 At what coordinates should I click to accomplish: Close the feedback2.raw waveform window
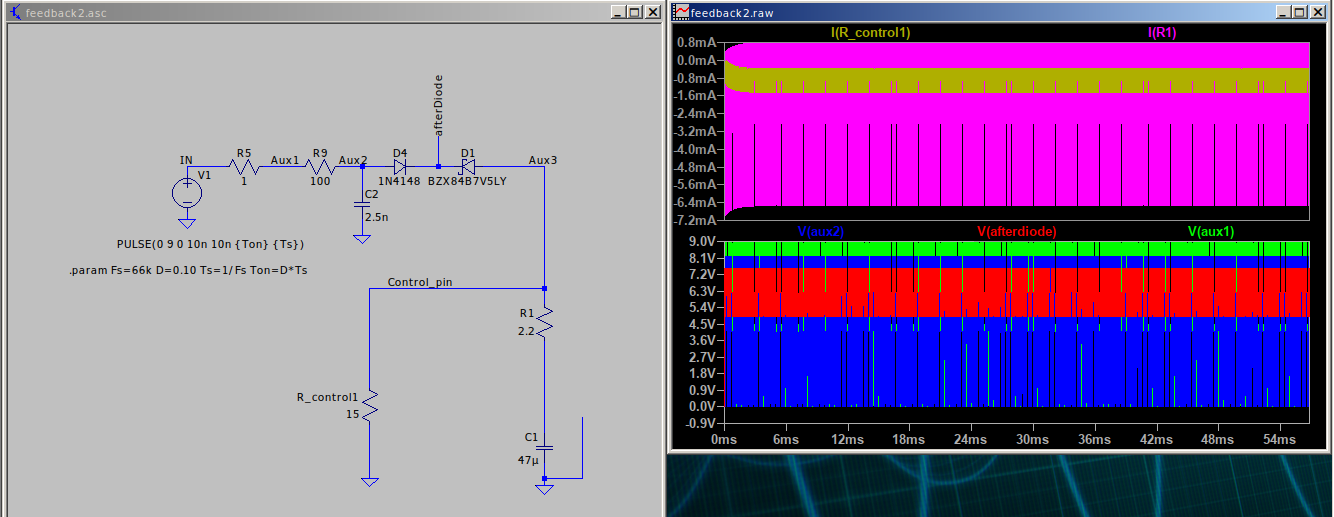[1318, 12]
